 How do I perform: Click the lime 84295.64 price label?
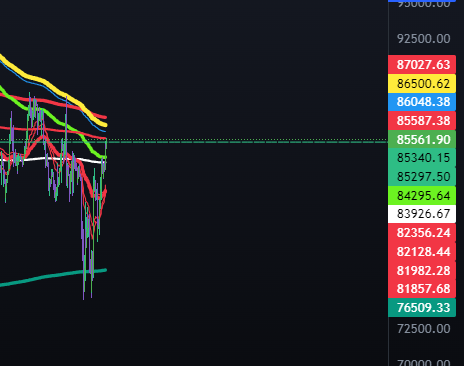422,195
